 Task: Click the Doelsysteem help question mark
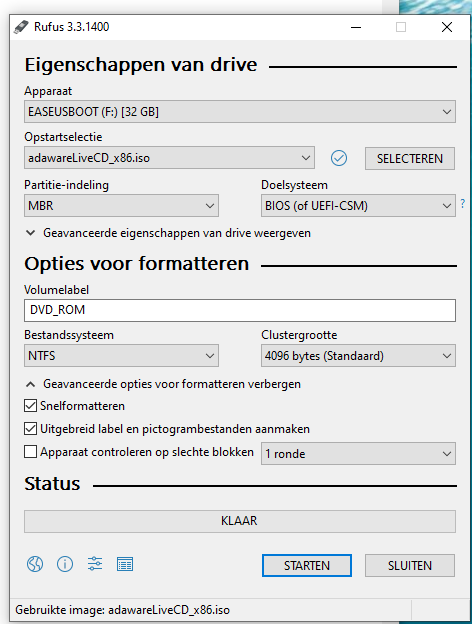click(x=462, y=204)
